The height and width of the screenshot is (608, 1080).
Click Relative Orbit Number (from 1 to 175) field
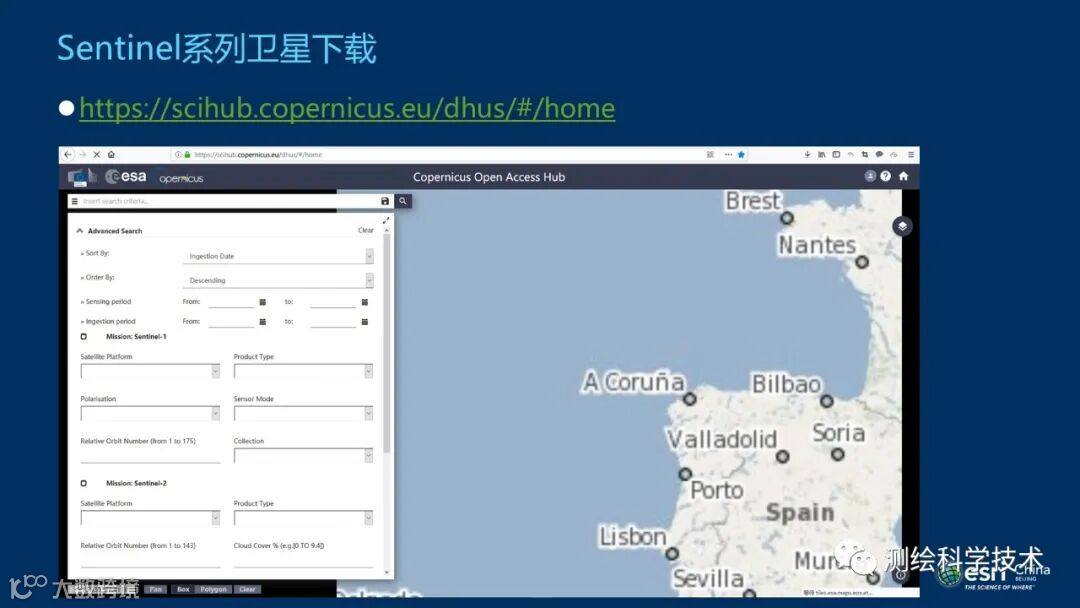(x=150, y=455)
